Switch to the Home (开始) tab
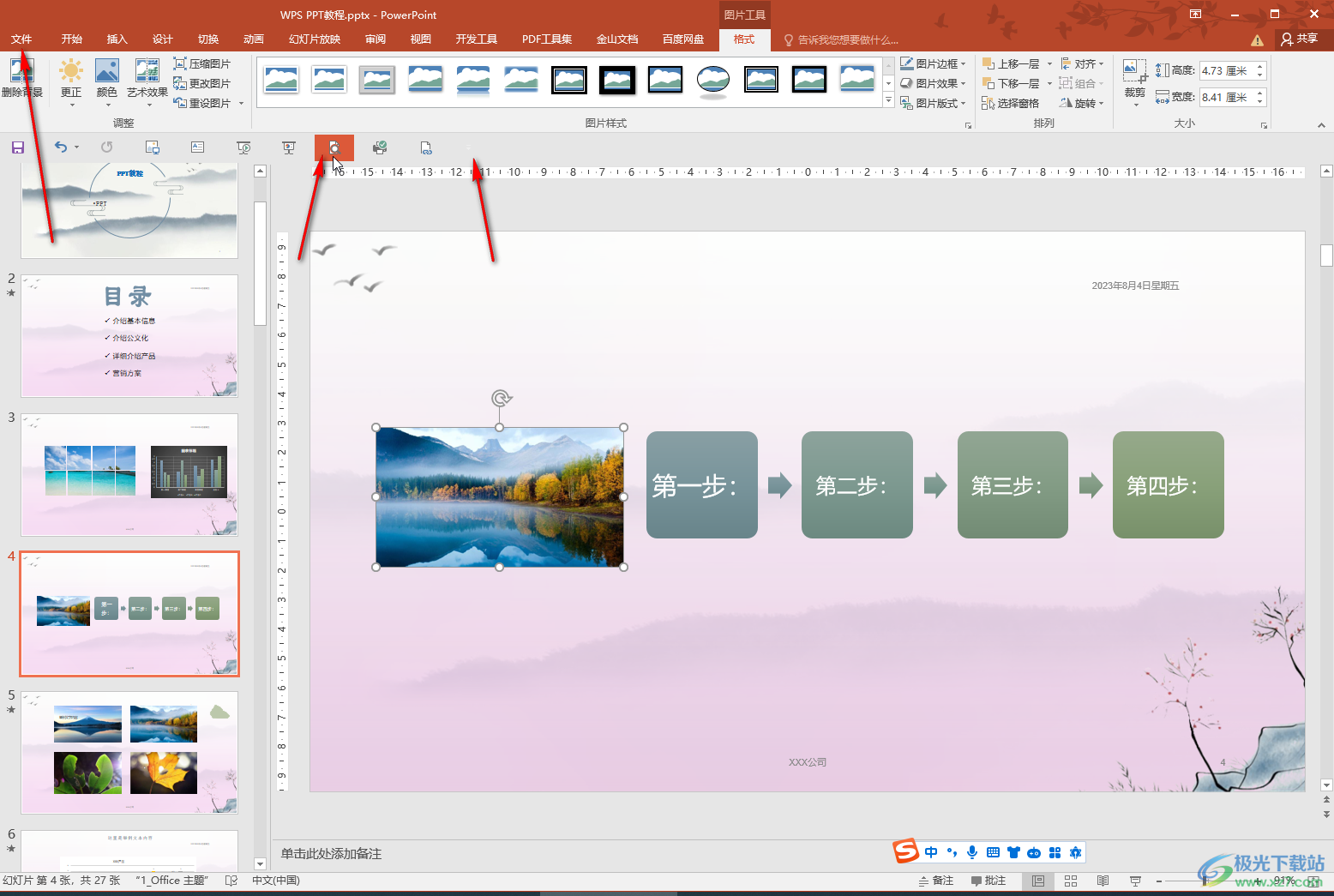 coord(72,39)
